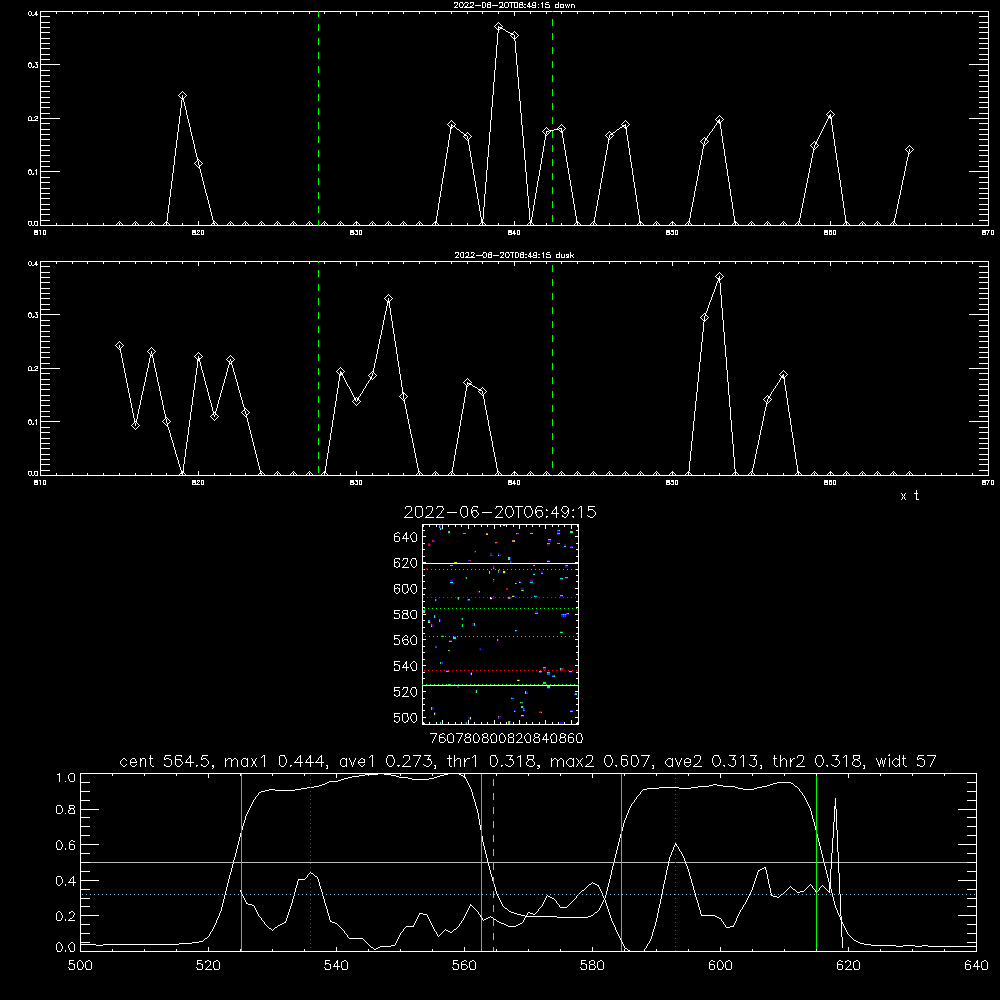Viewport: 1000px width, 1000px height.
Task: Click the 'widt 57' value in the header
Action: (x=906, y=761)
